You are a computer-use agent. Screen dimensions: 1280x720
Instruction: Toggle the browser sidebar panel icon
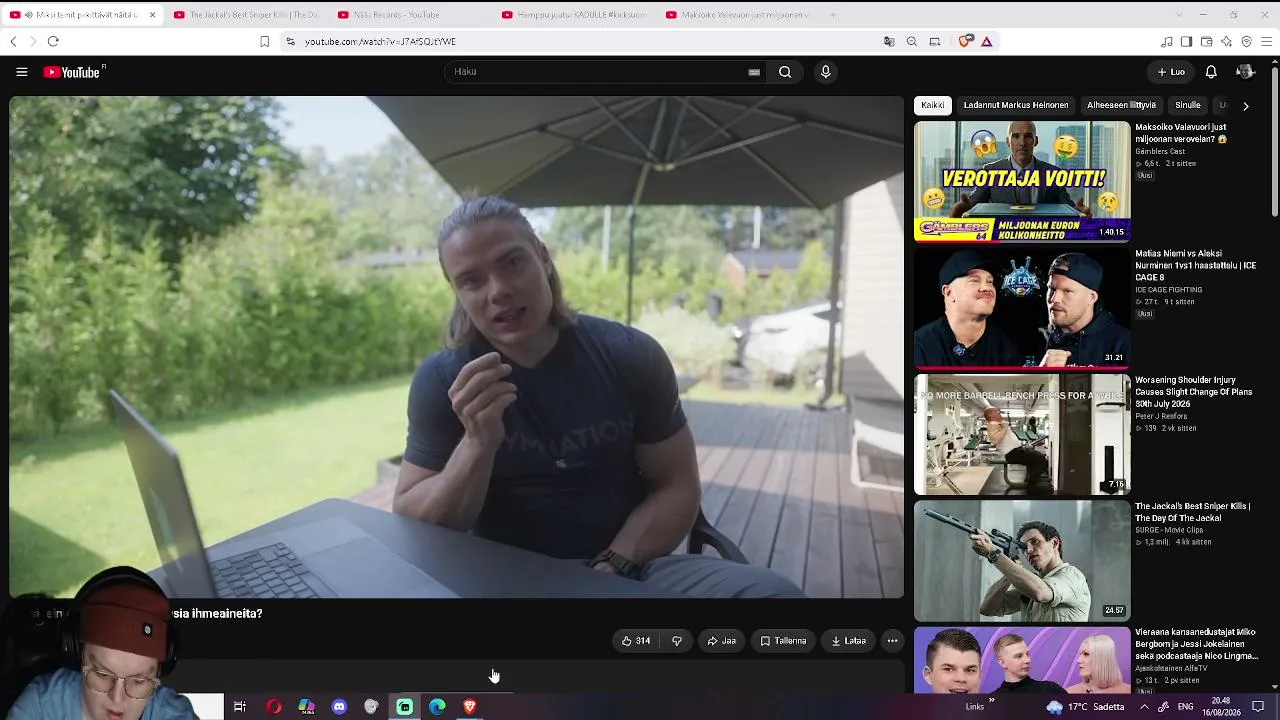1186,42
